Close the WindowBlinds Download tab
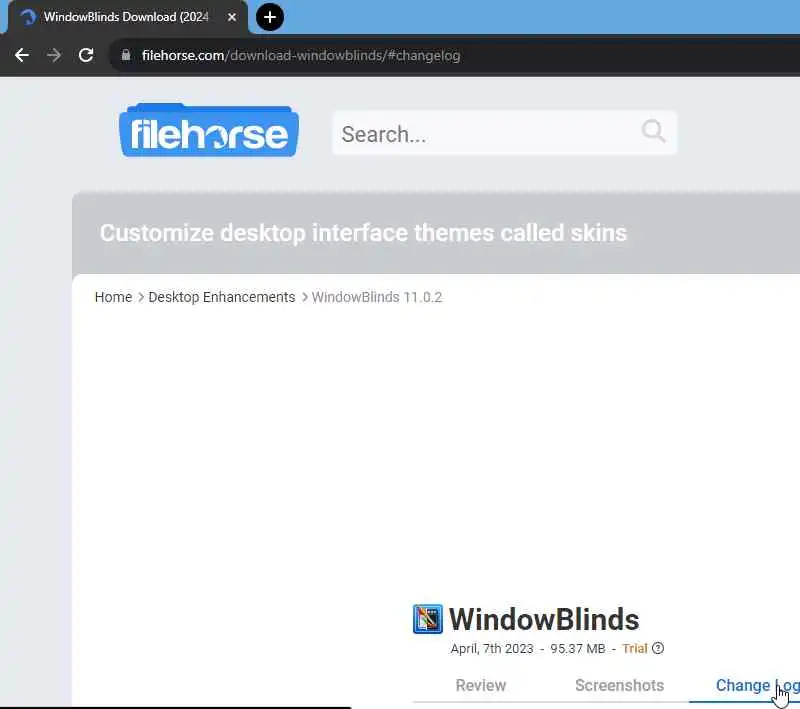This screenshot has width=800, height=709. click(232, 17)
